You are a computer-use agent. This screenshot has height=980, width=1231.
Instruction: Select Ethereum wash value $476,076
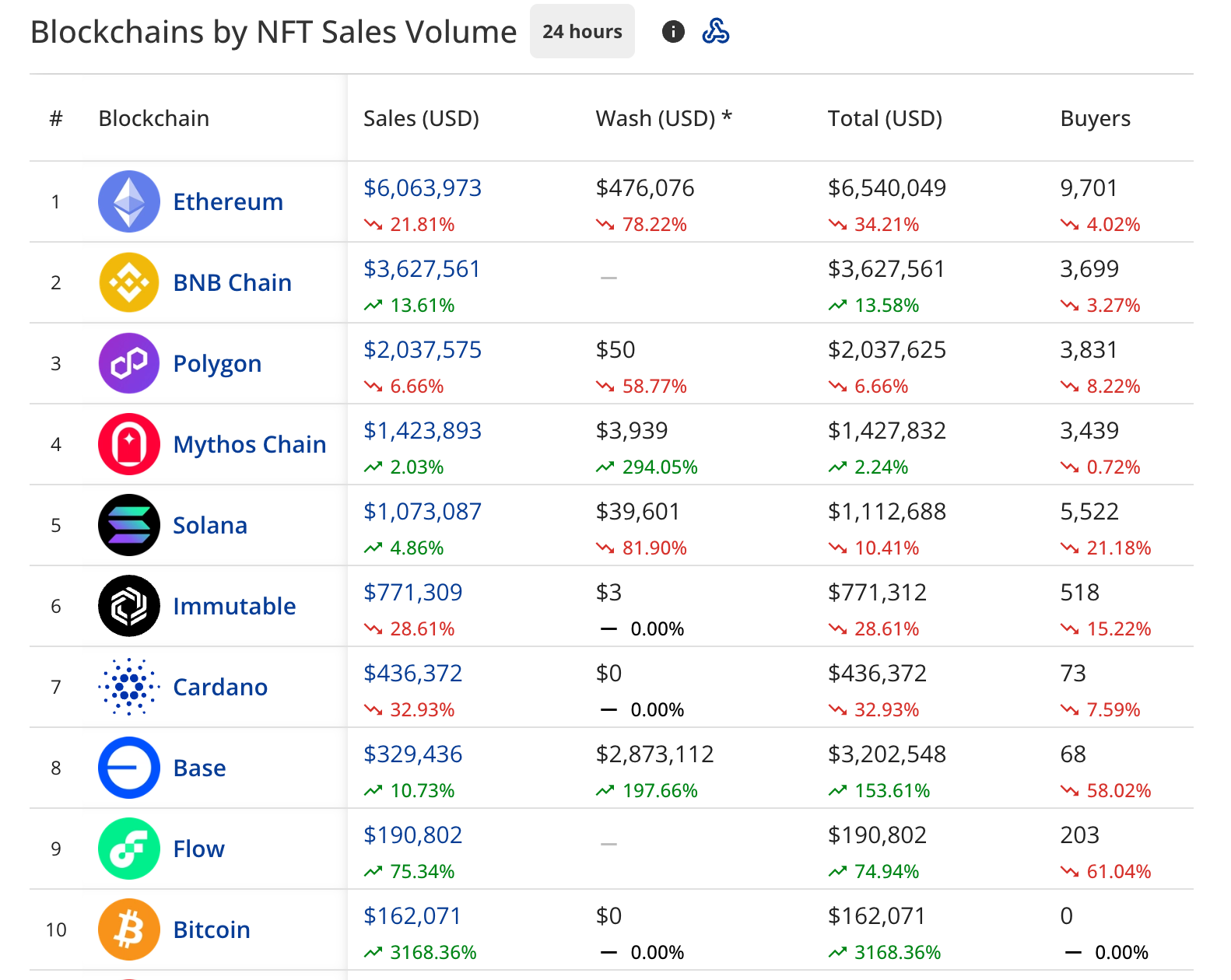coord(645,187)
